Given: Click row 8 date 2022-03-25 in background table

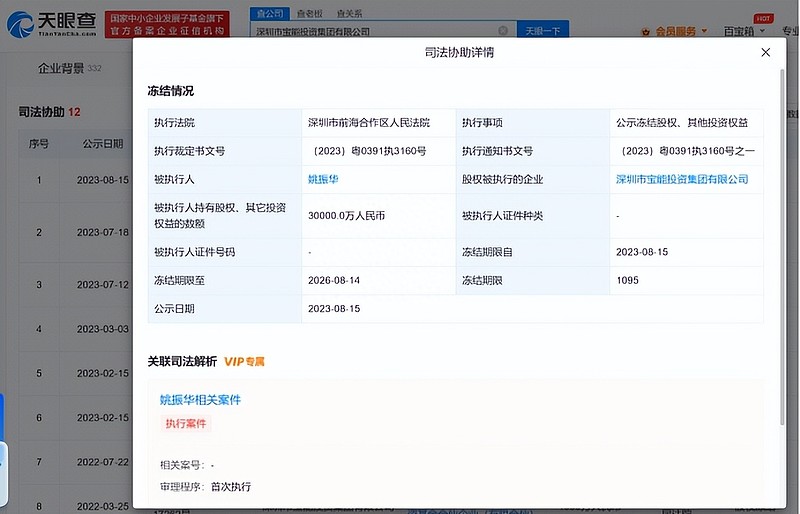Looking at the screenshot, I should click(103, 506).
